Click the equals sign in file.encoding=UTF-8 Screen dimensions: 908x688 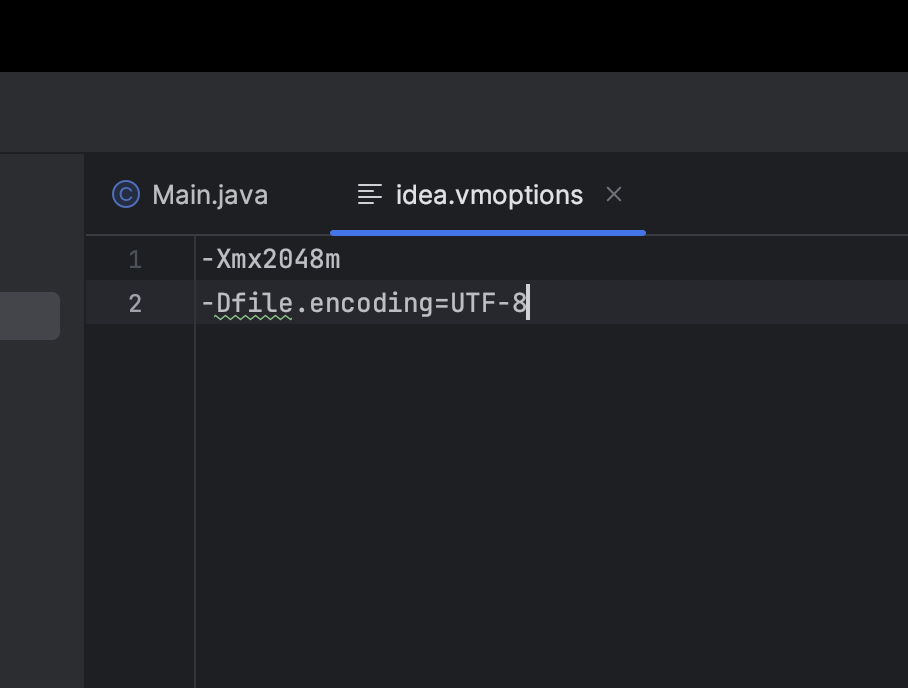click(442, 304)
